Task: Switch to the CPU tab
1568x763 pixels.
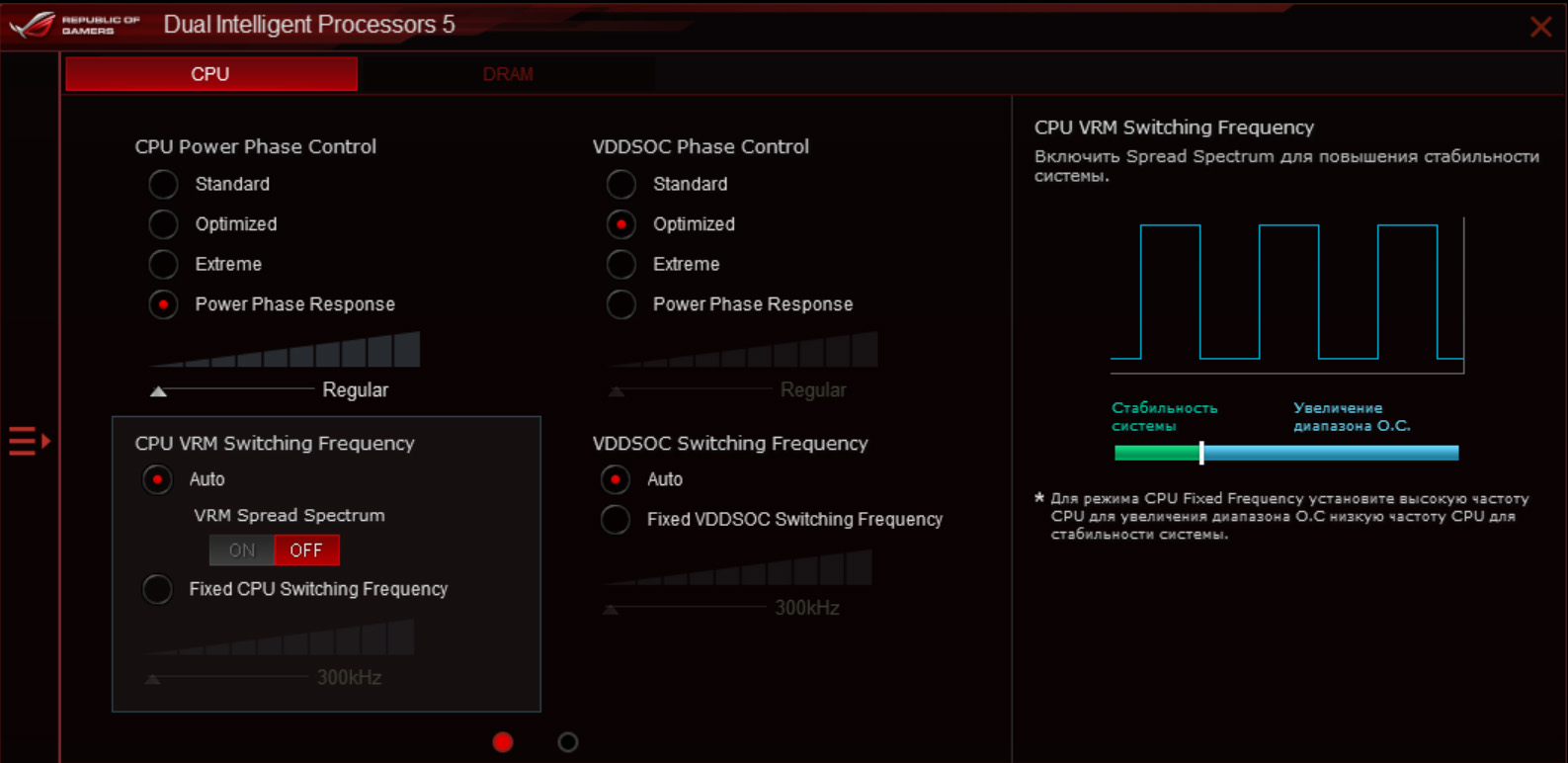Action: pyautogui.click(x=211, y=74)
